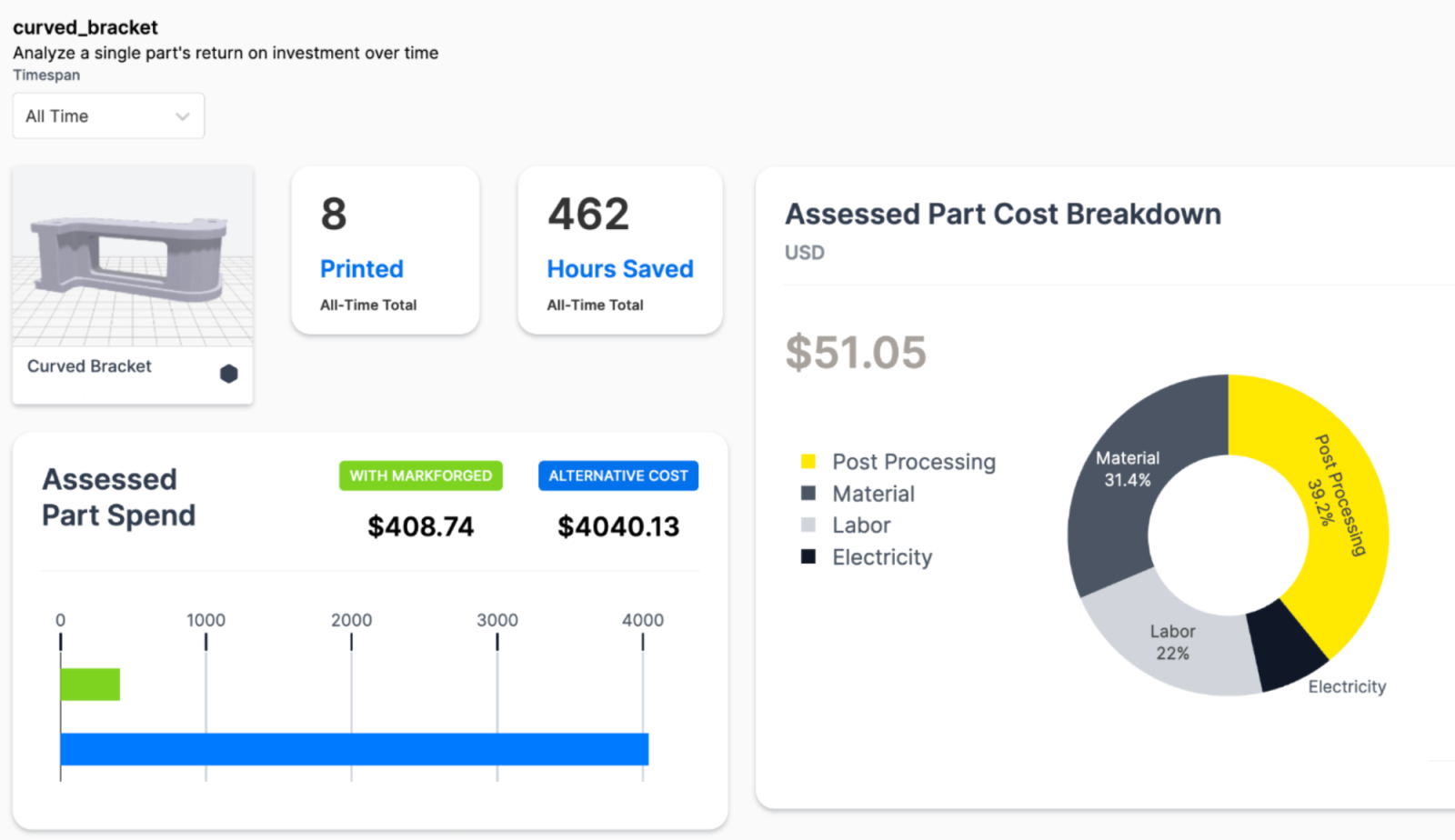Click the hexagon part icon near Curved Bracket
Image resolution: width=1455 pixels, height=840 pixels.
pyautogui.click(x=228, y=373)
